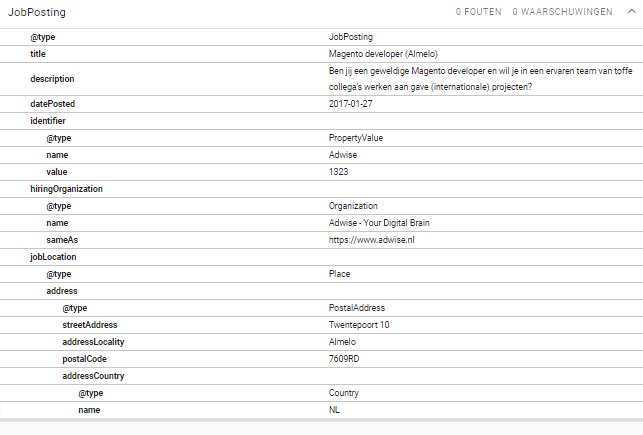Select the datePosted value 2017-01-27
The image size is (643, 435).
350,104
